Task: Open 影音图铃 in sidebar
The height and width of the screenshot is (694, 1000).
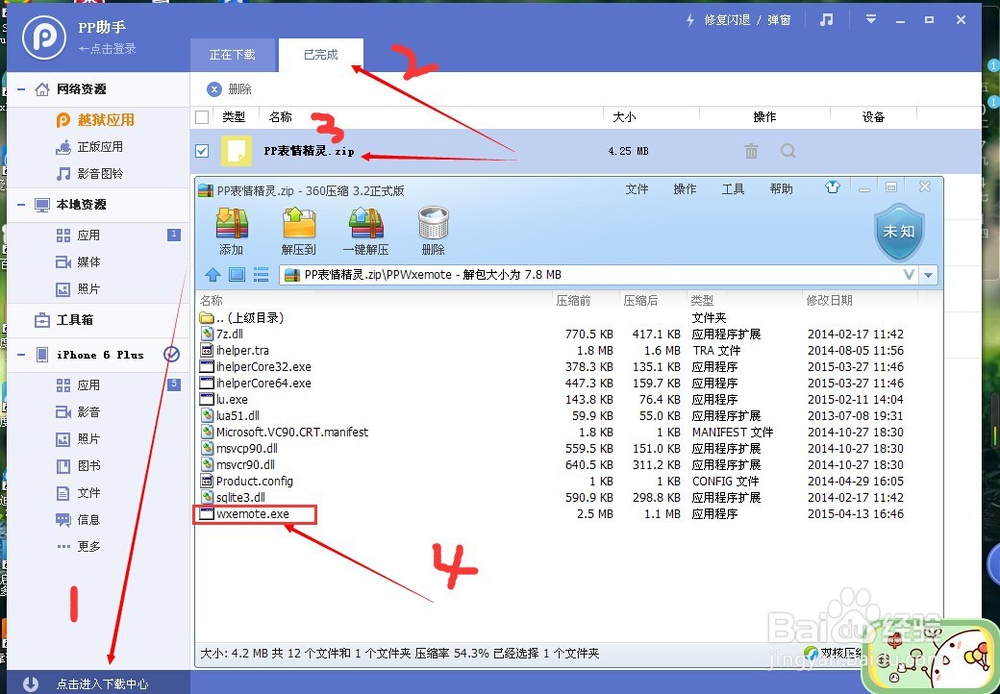Action: point(89,174)
